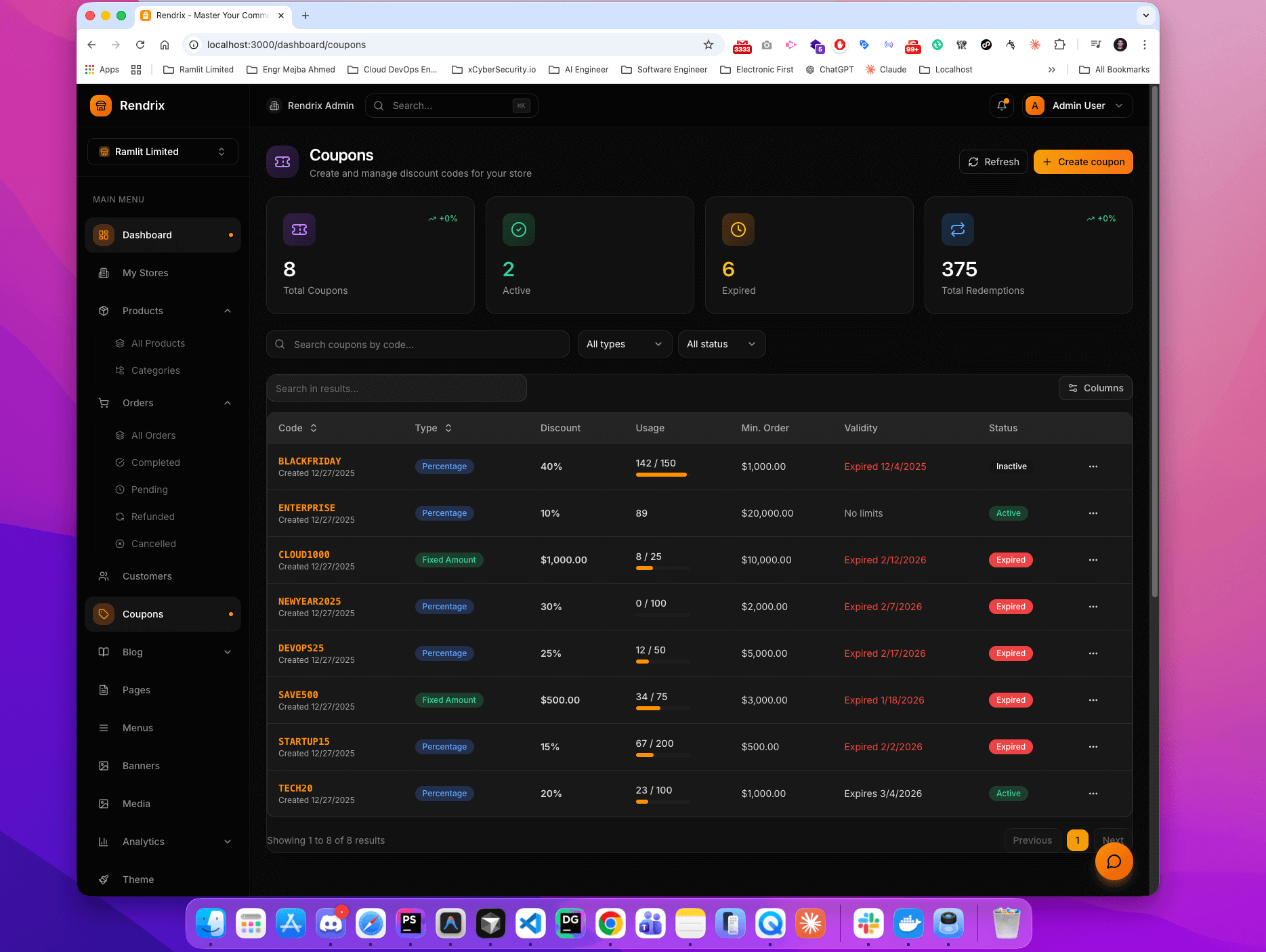The image size is (1266, 952).
Task: Click the Rendrix logo icon
Action: [x=100, y=106]
